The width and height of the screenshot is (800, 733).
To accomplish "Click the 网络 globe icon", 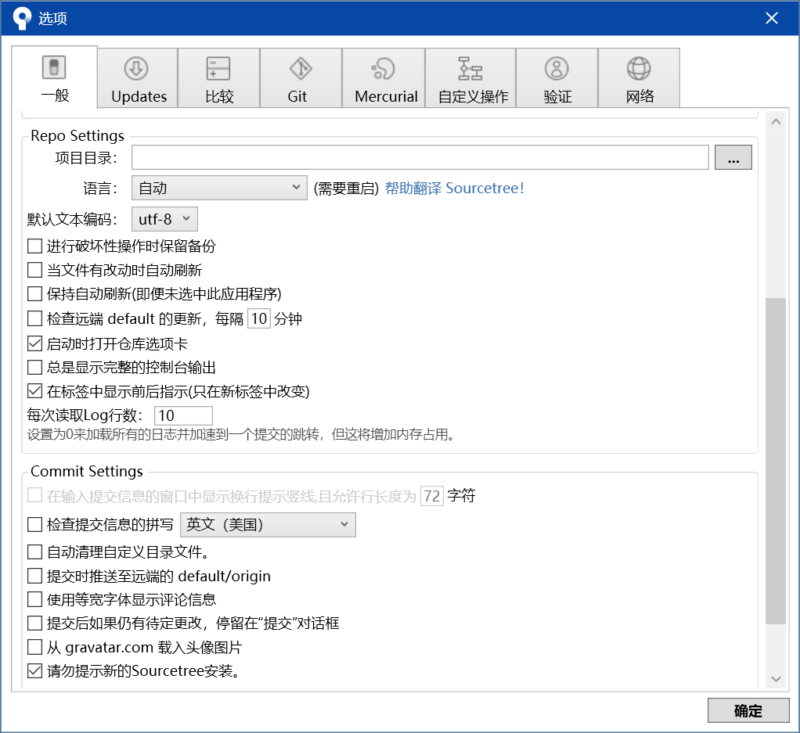I will click(x=639, y=68).
